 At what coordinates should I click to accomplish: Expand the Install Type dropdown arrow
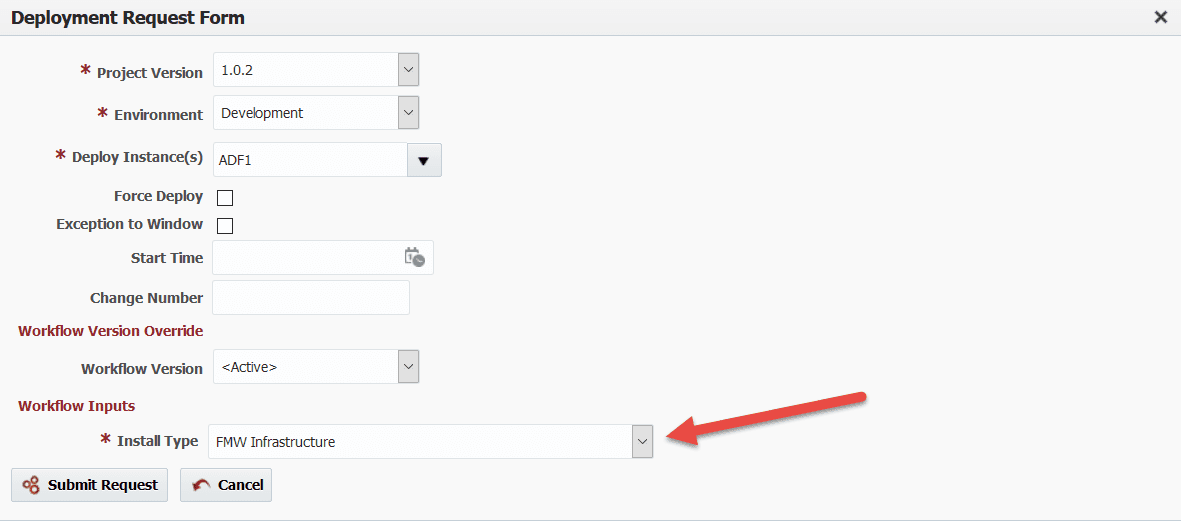point(642,441)
